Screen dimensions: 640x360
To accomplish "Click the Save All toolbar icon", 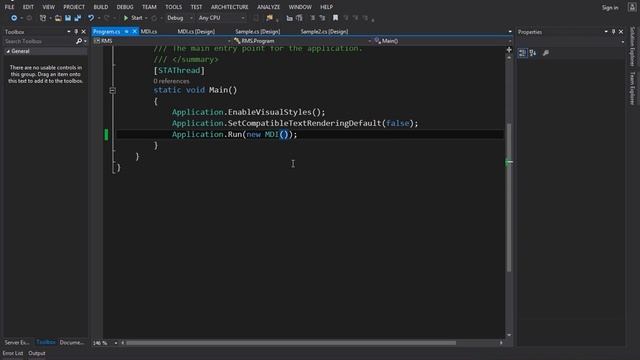I will pyautogui.click(x=78, y=18).
